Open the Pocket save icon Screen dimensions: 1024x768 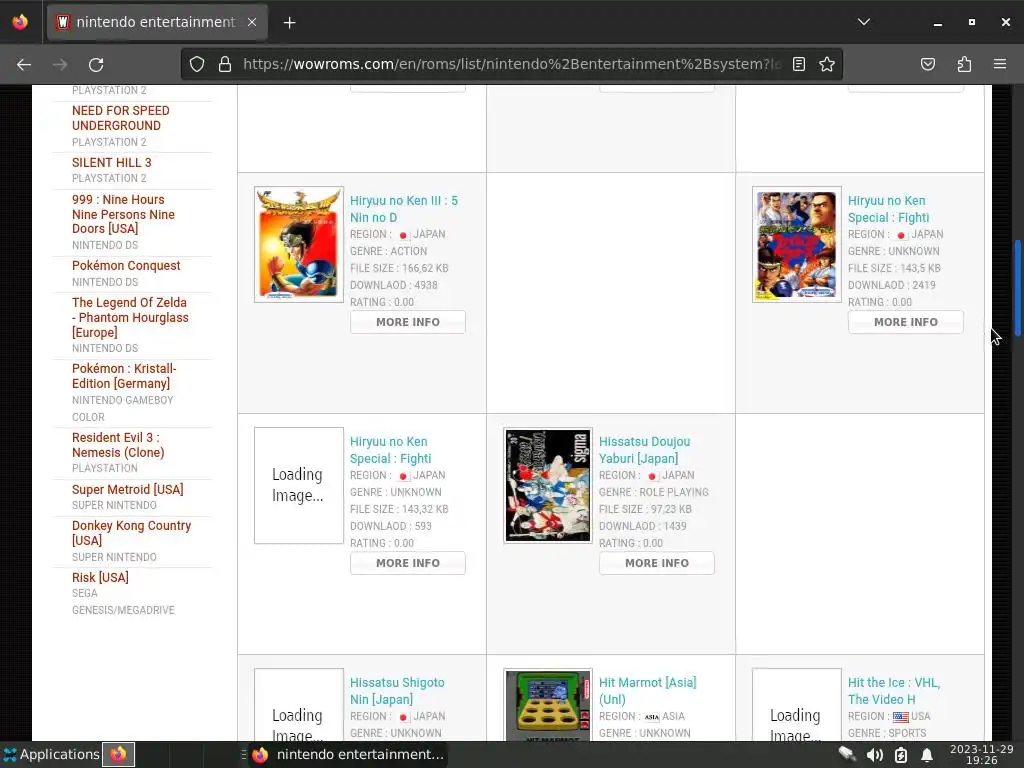(927, 64)
